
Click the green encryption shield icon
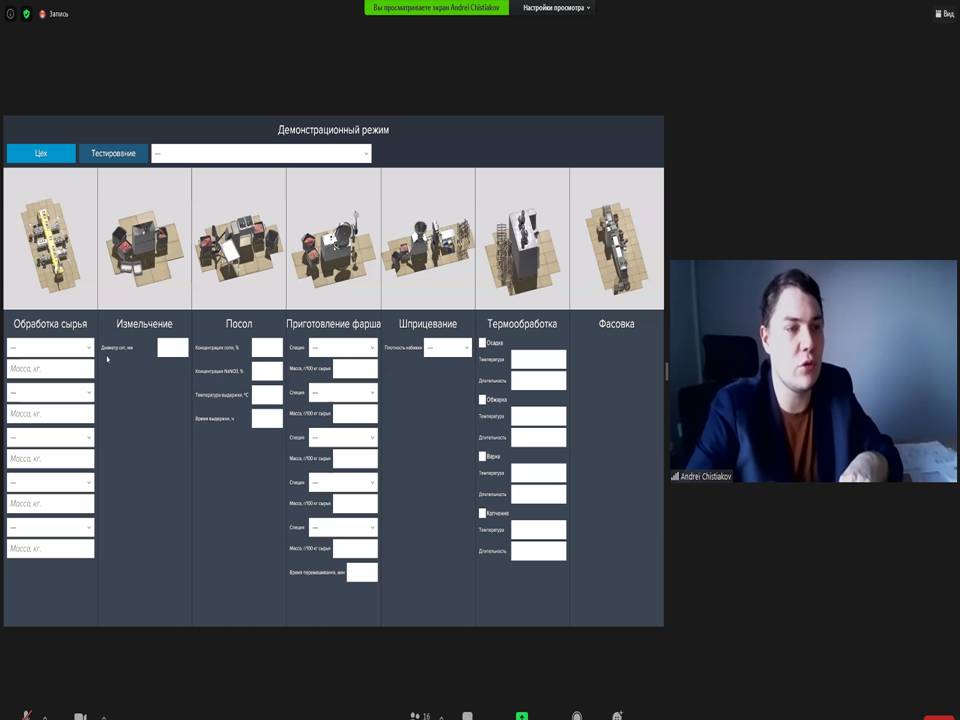tap(26, 14)
